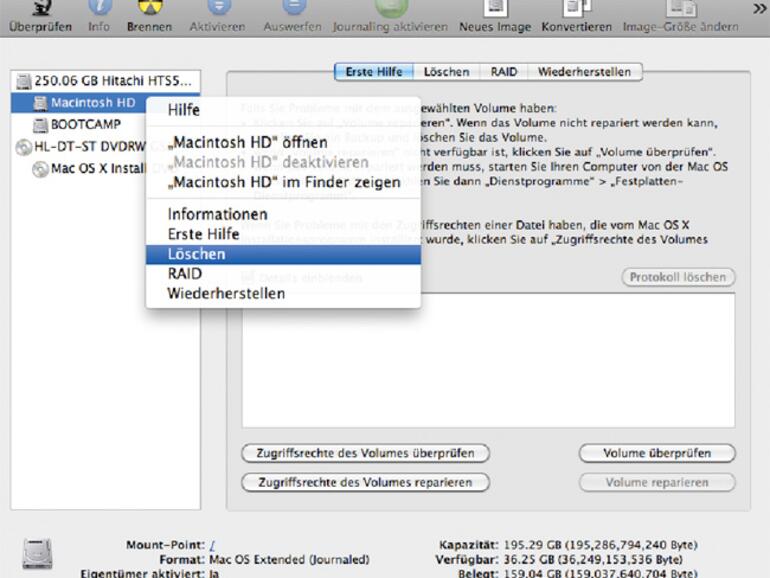
Task: Click the Kapazität value 195.29 GB
Action: (x=601, y=545)
